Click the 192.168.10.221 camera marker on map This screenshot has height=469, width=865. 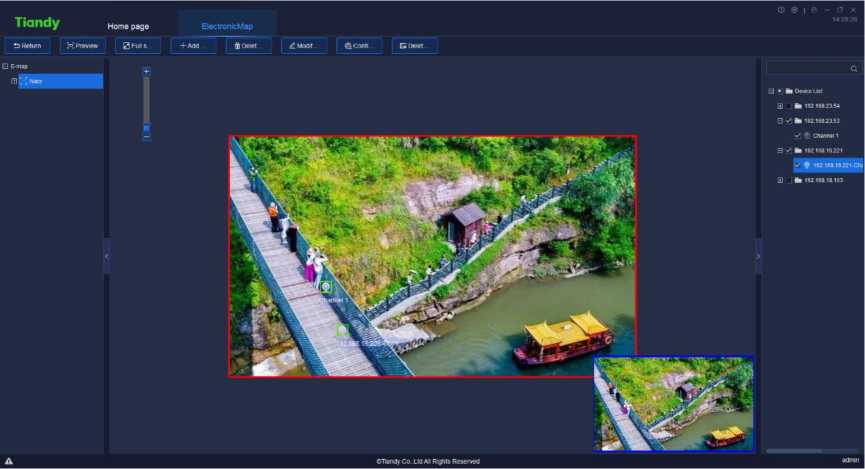pos(342,330)
